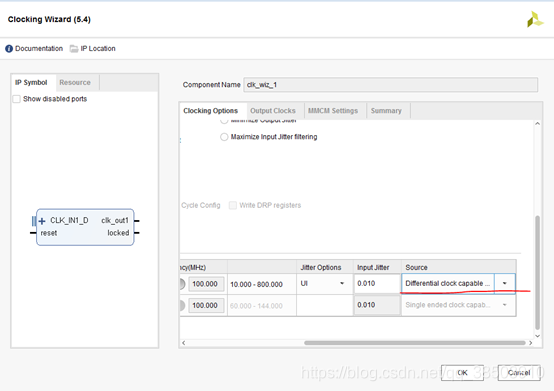
Task: Click the first row 0.010 input jitter field
Action: tap(377, 283)
